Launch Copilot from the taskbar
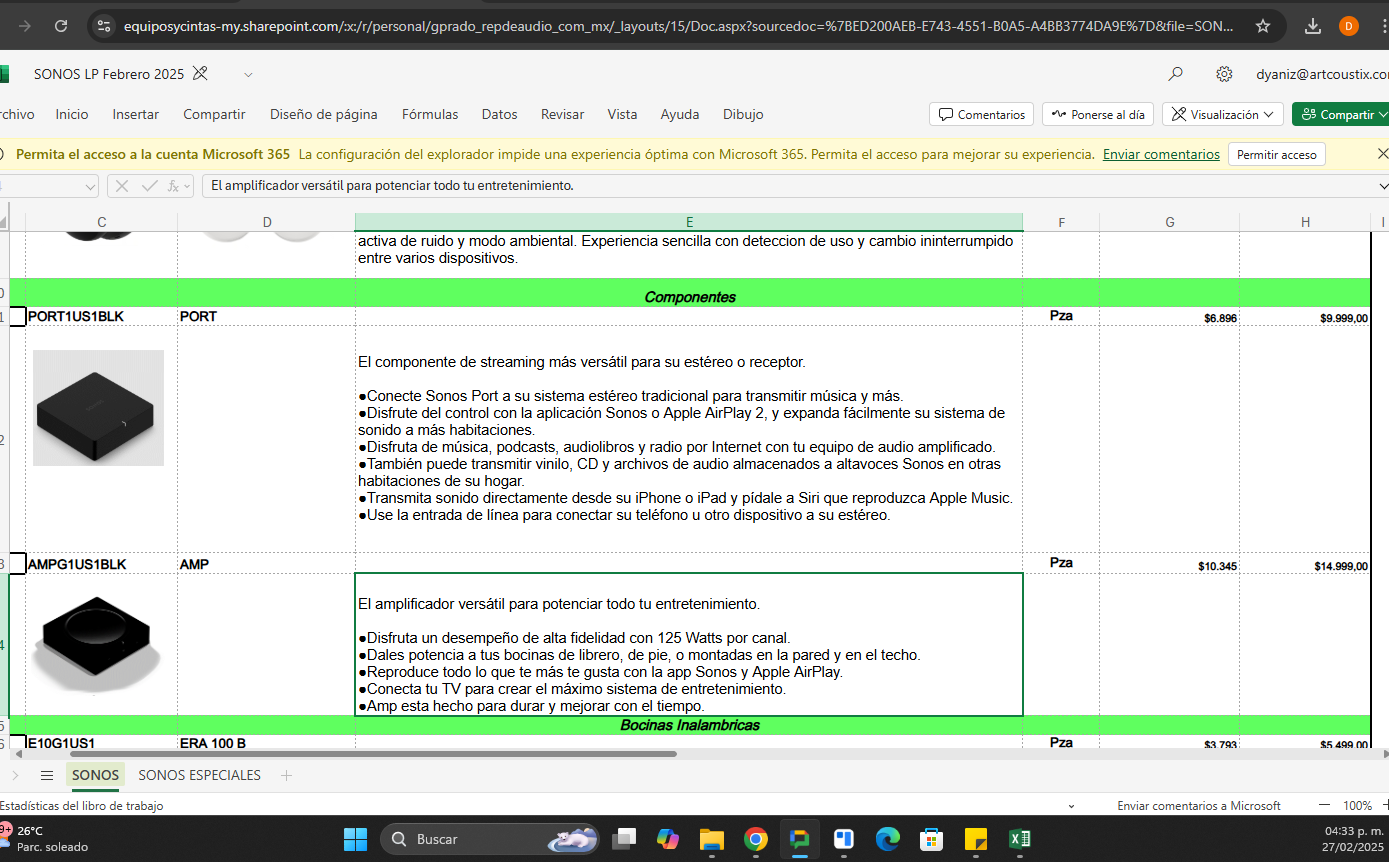Viewport: 1389px width, 862px height. pyautogui.click(x=668, y=839)
